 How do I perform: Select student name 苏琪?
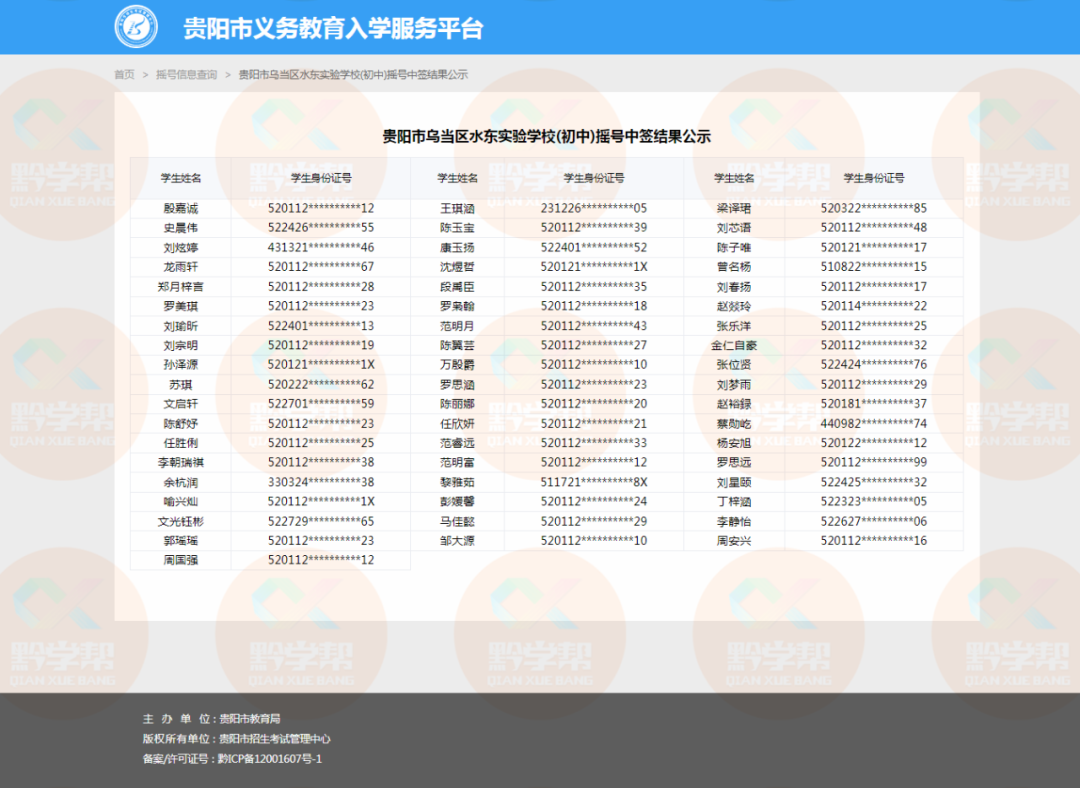click(x=180, y=384)
